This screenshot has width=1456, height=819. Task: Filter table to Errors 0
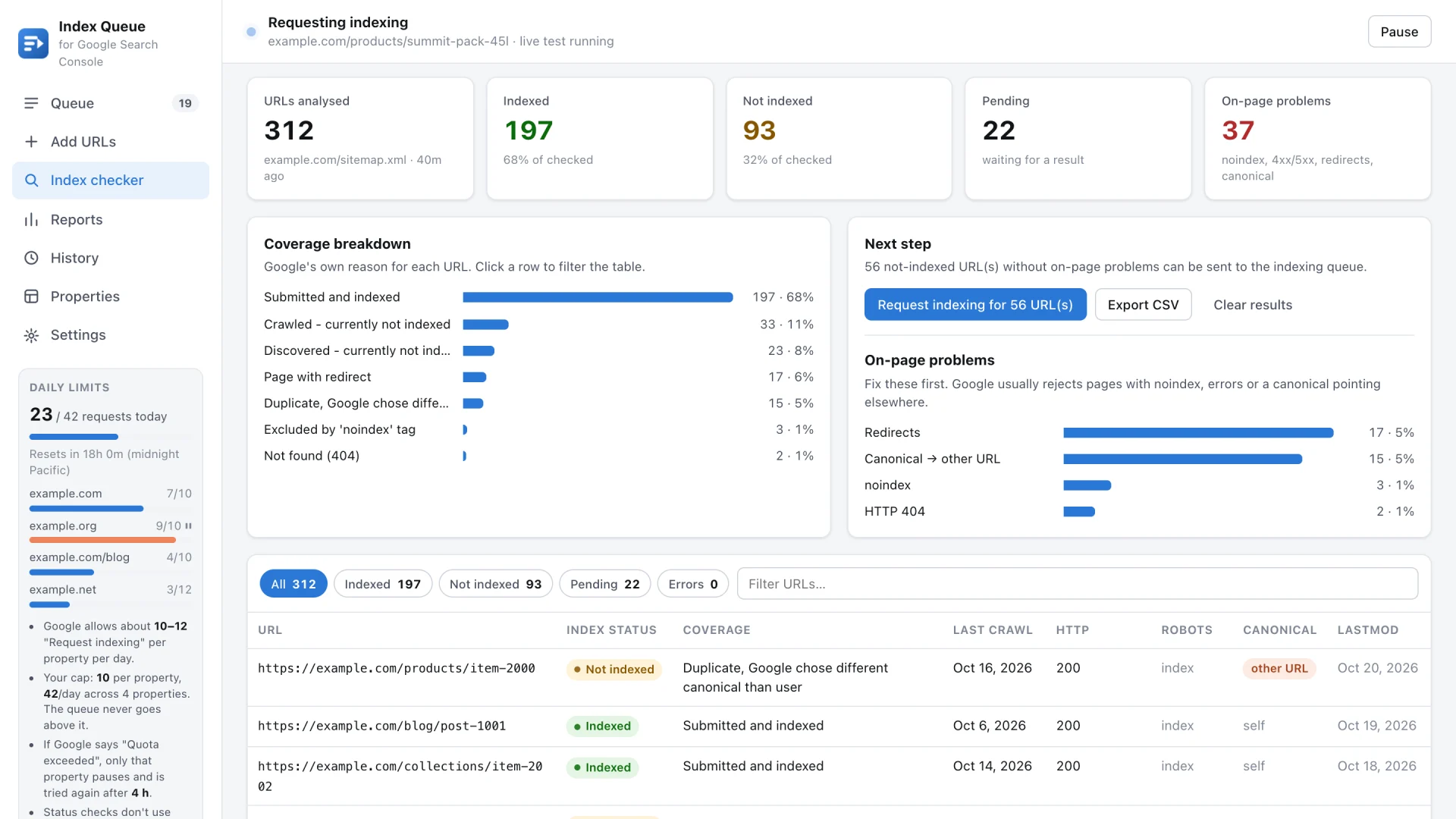point(693,584)
